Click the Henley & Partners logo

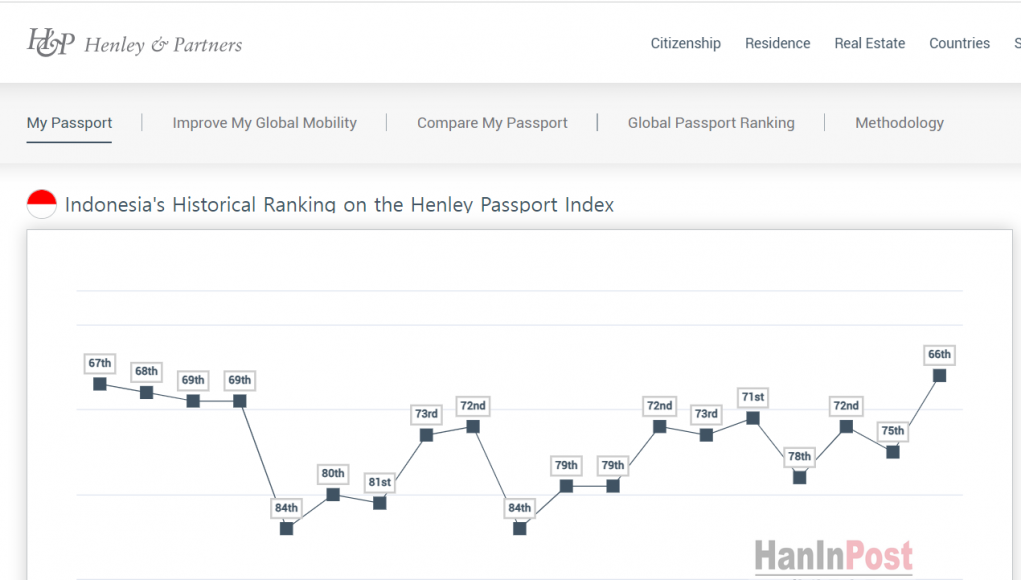[x=134, y=43]
